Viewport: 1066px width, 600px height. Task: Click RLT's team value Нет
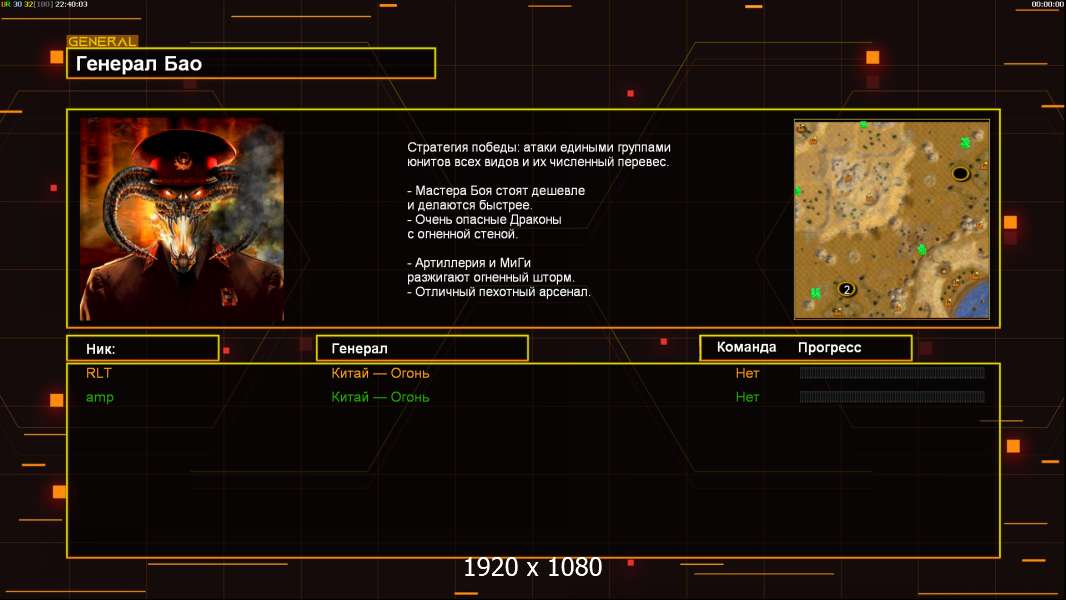747,373
